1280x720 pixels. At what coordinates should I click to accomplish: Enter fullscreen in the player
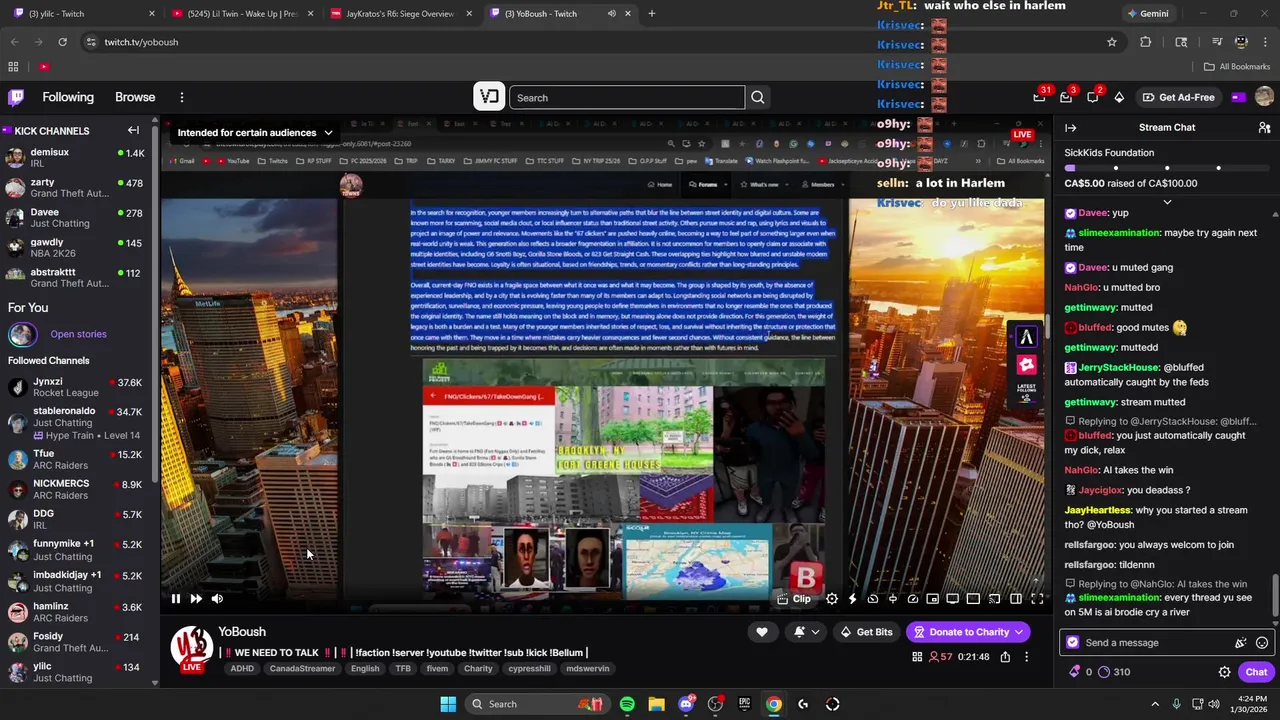pyautogui.click(x=1037, y=599)
